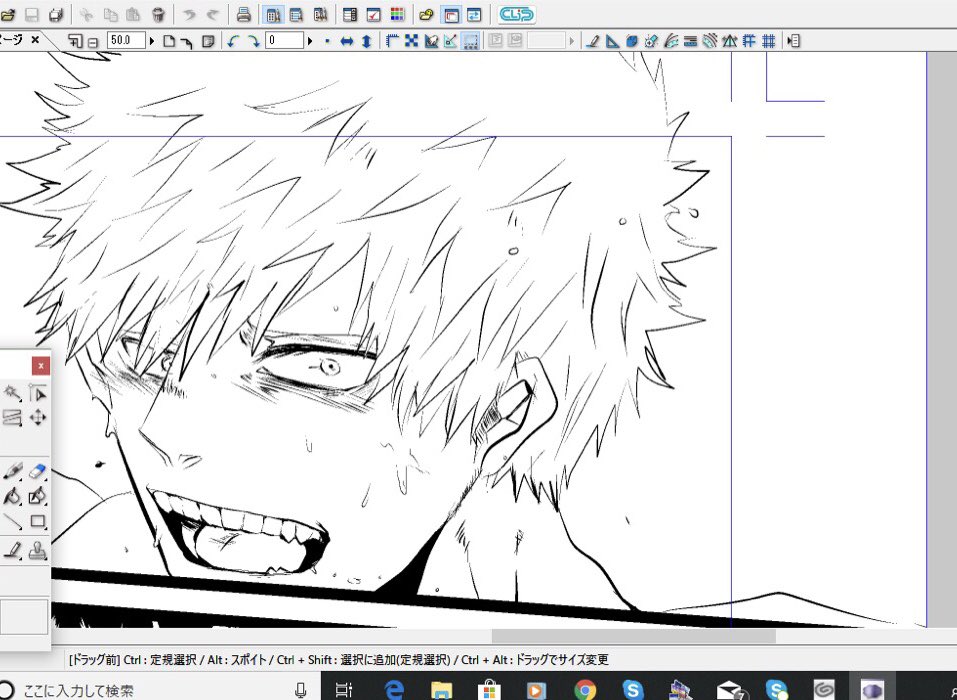The height and width of the screenshot is (700, 957).
Task: Click the zoom in icon
Action: [x=75, y=41]
